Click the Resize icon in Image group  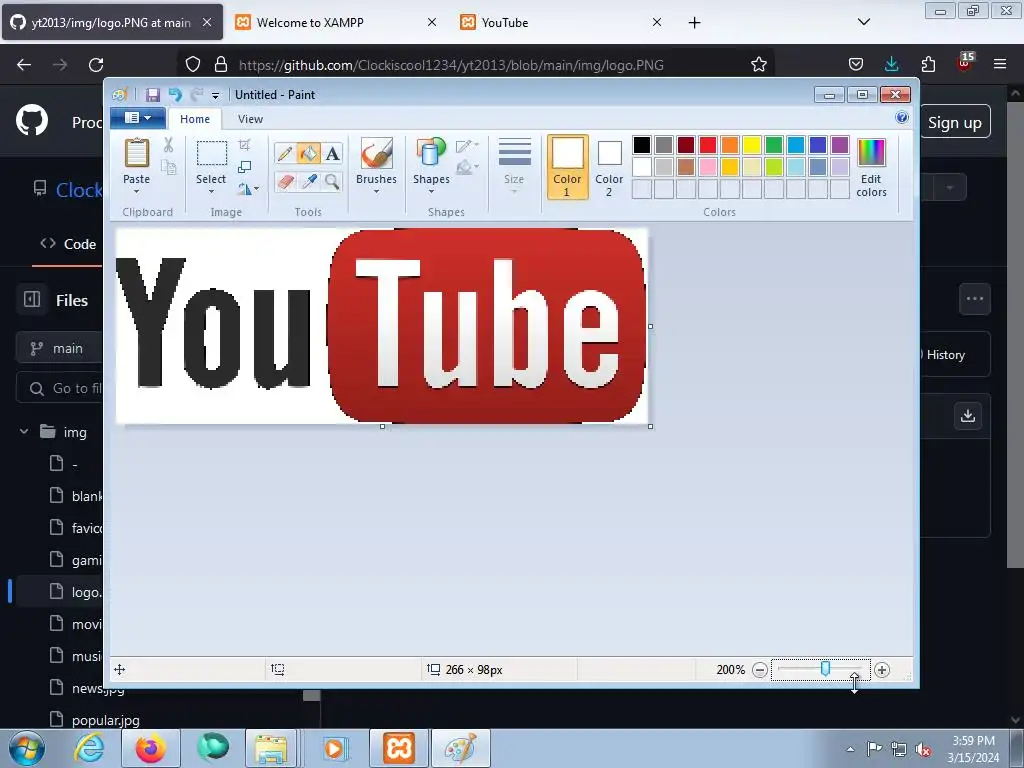244,167
